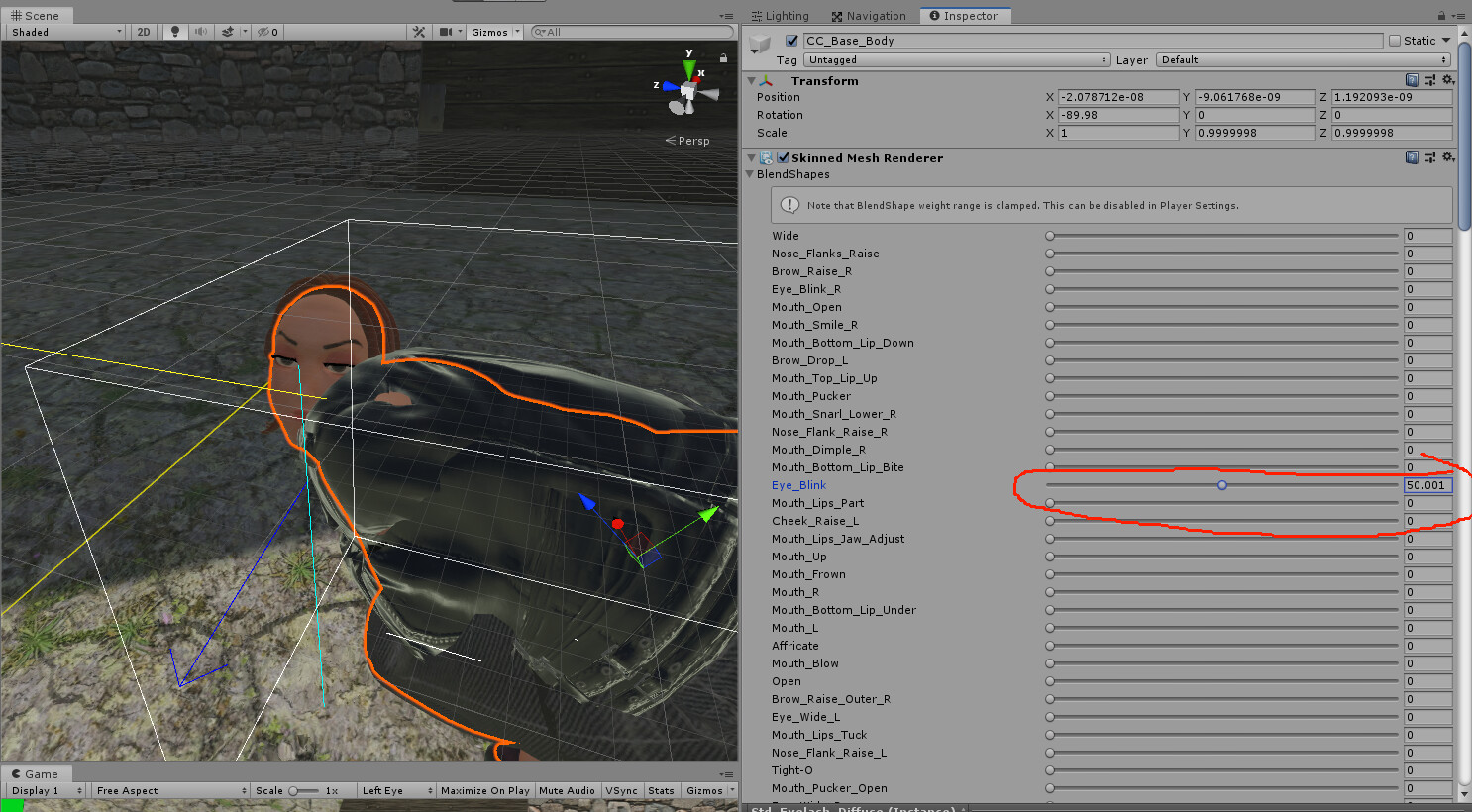Open Transform component settings gear icon
The height and width of the screenshot is (812, 1472).
(x=1447, y=80)
